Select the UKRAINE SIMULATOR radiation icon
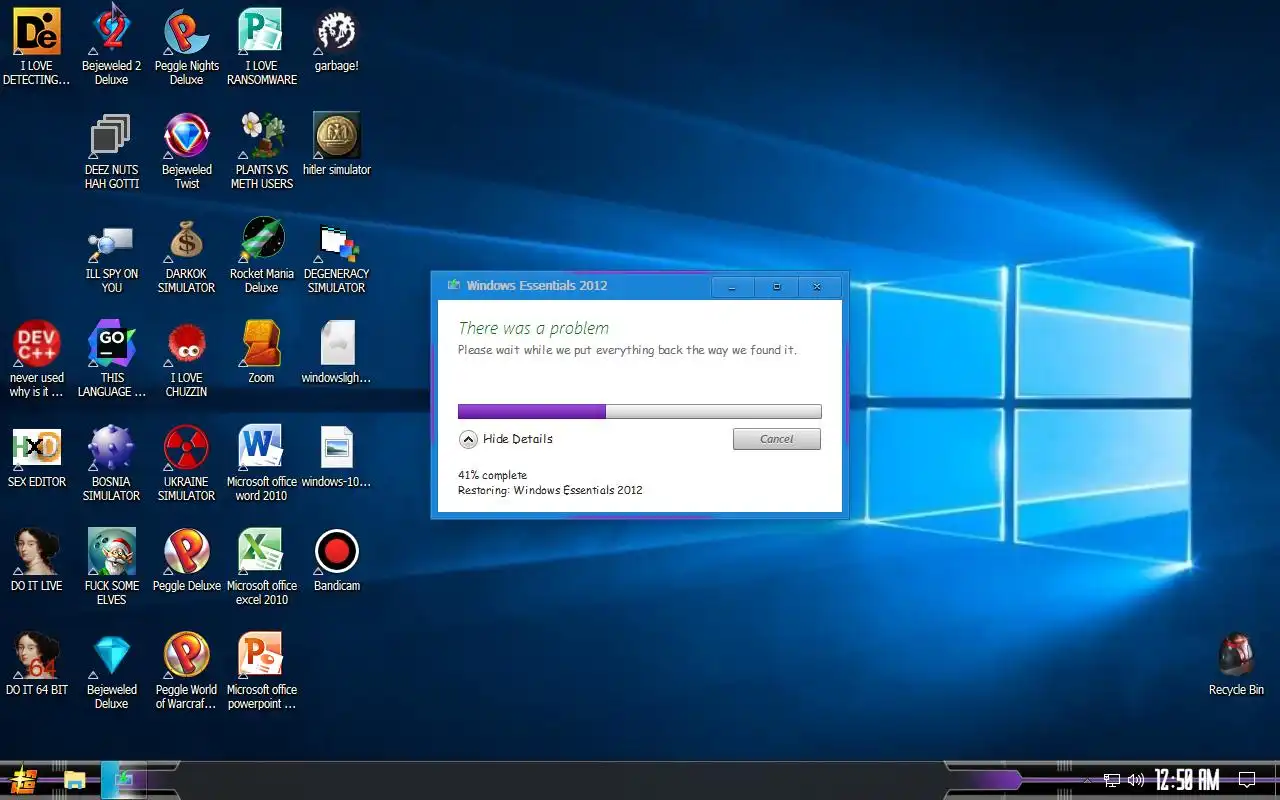Viewport: 1280px width, 800px height. [187, 462]
